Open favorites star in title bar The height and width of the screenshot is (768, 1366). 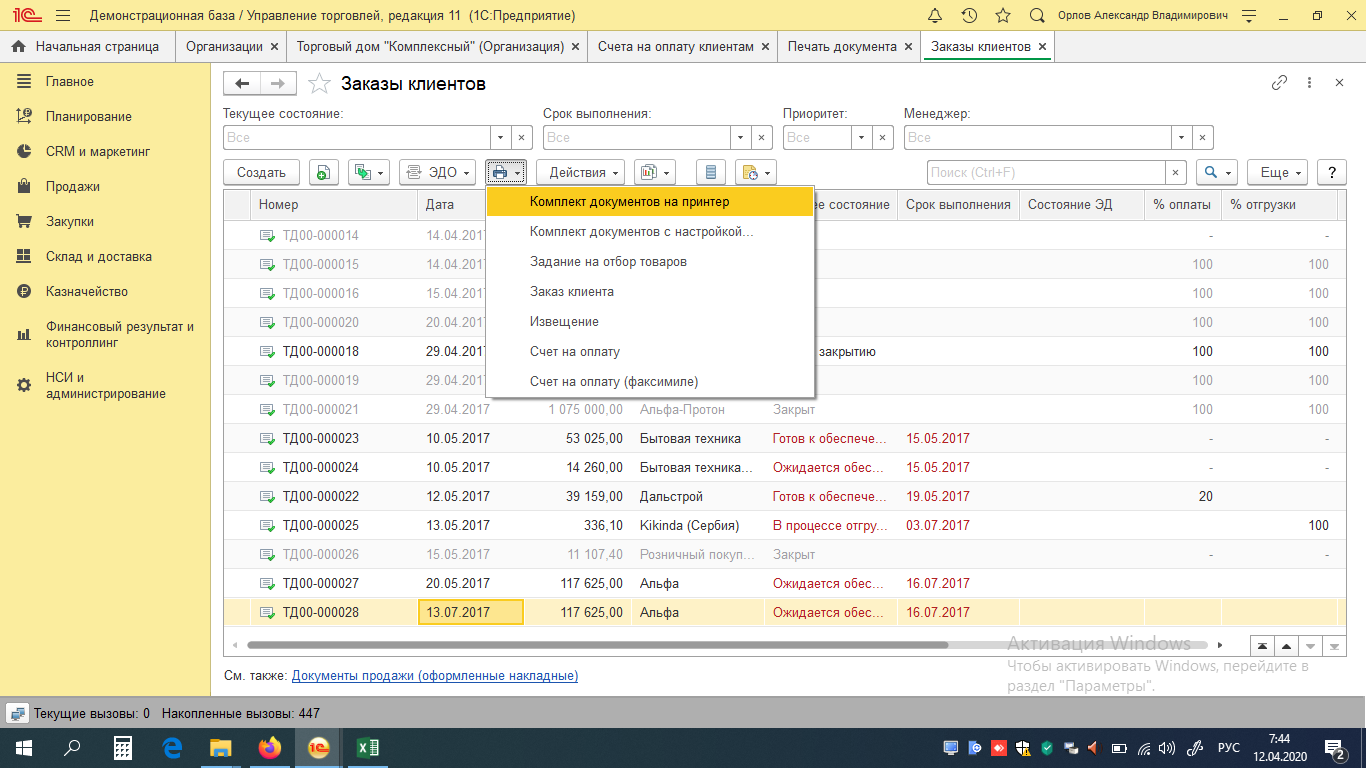coord(1003,16)
